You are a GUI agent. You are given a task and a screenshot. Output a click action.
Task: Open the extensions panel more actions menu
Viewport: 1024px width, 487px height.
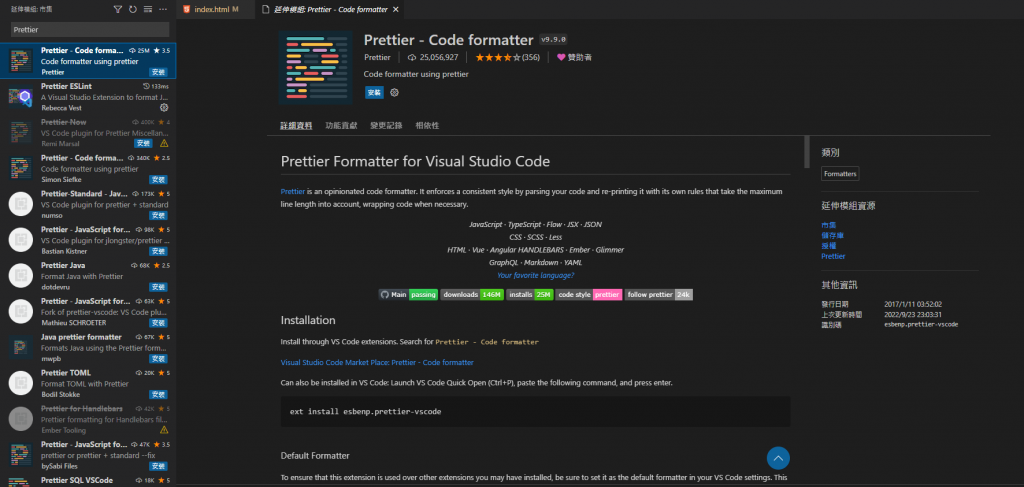click(163, 9)
